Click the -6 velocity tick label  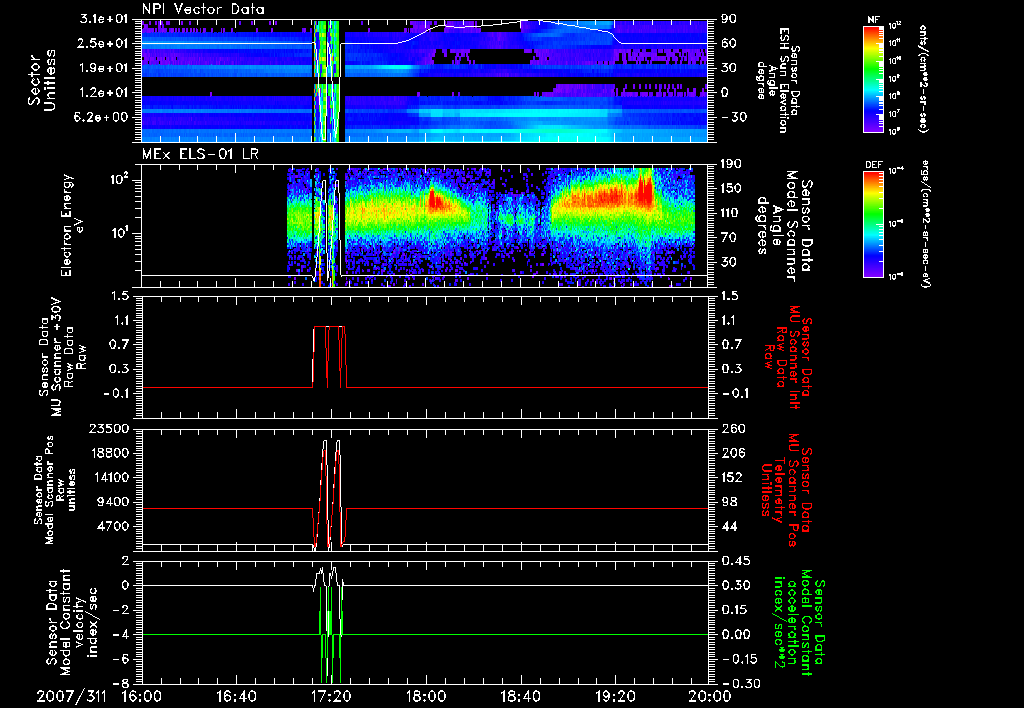pos(121,659)
